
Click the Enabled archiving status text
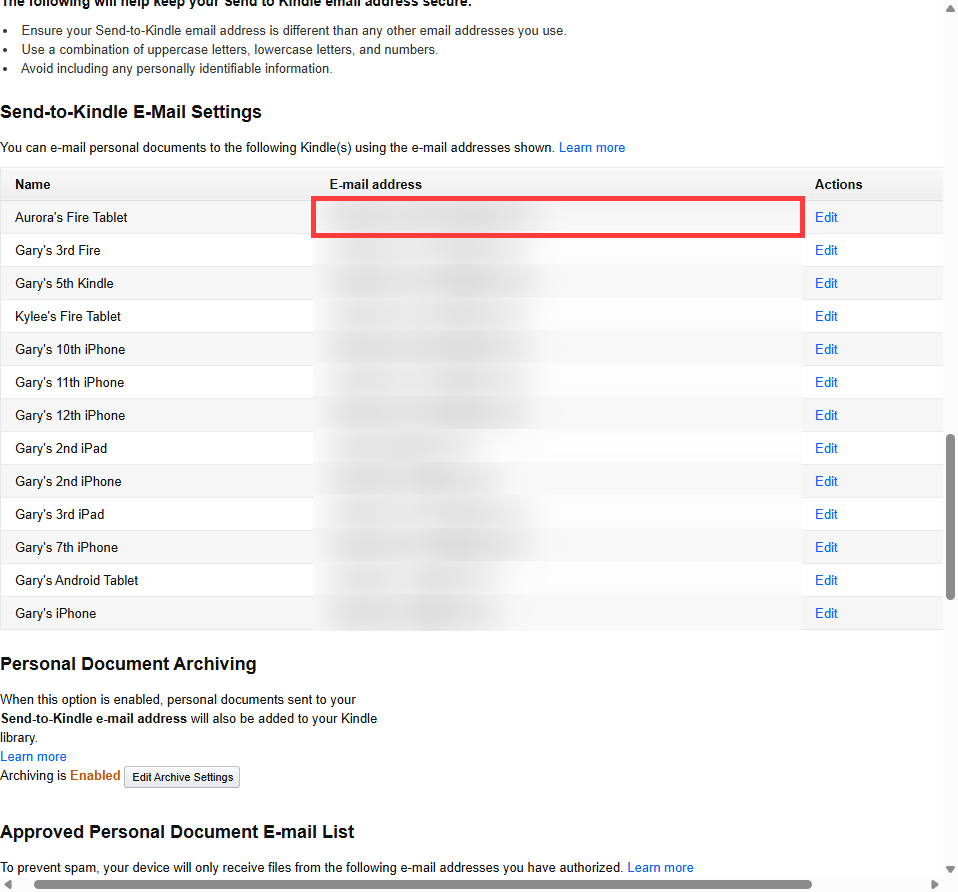tap(95, 775)
